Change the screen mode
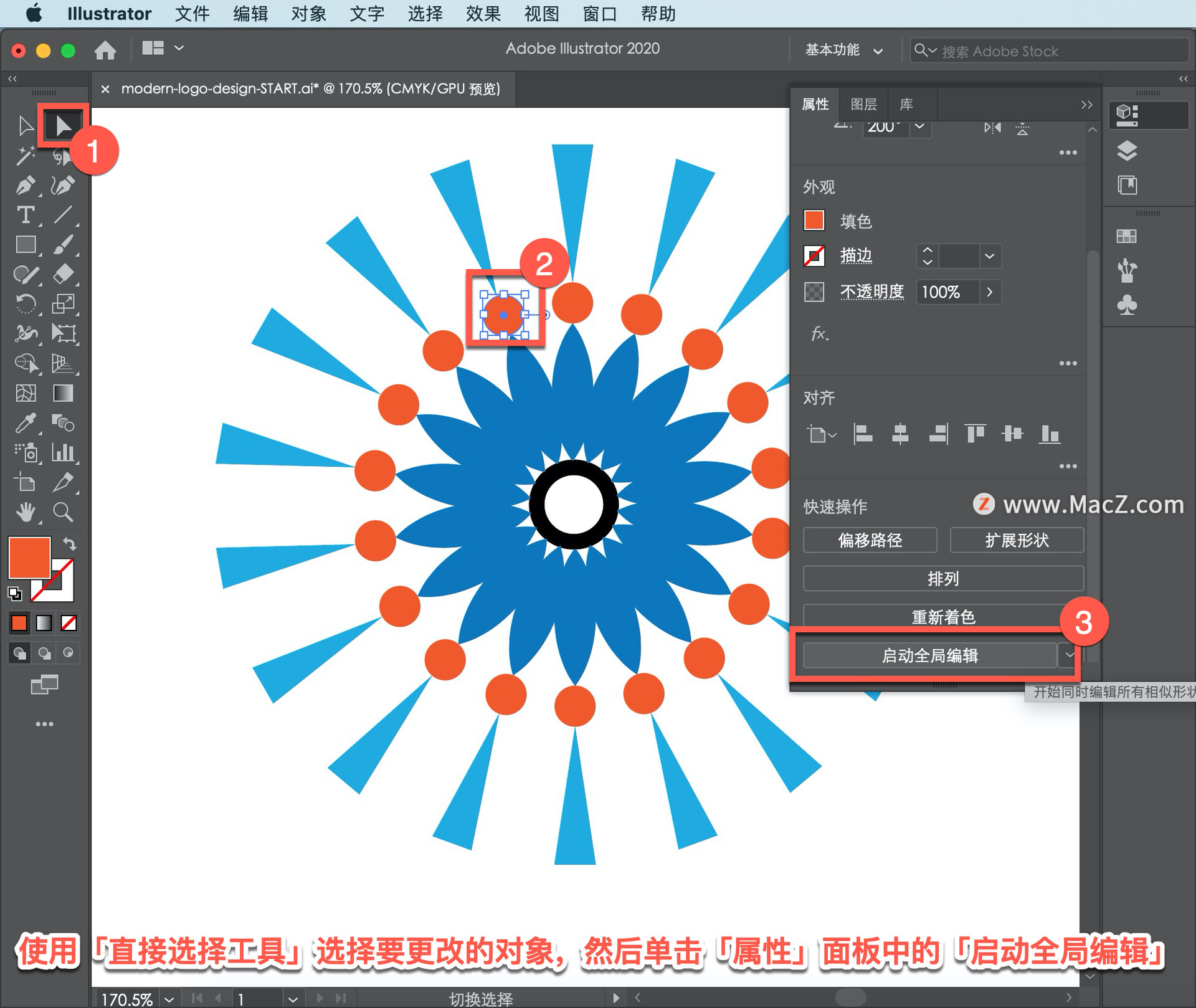1196x1008 pixels. click(x=44, y=685)
